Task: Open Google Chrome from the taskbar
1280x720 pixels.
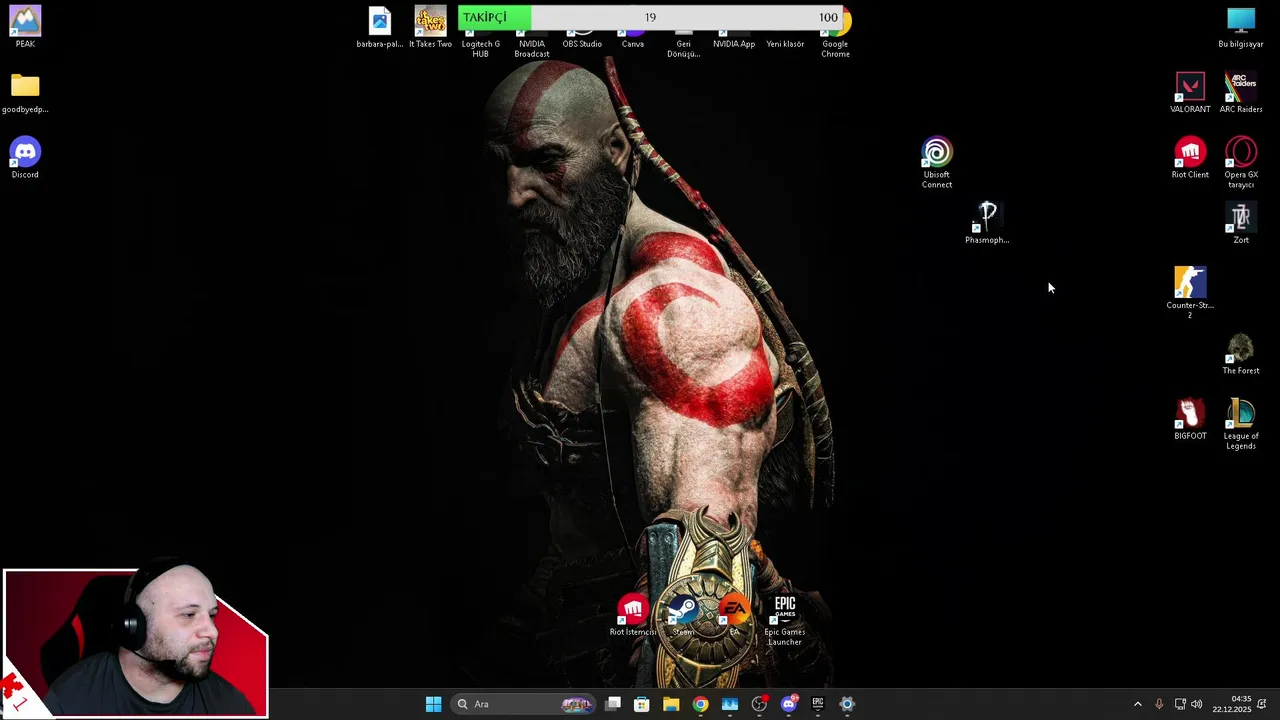Action: point(700,704)
